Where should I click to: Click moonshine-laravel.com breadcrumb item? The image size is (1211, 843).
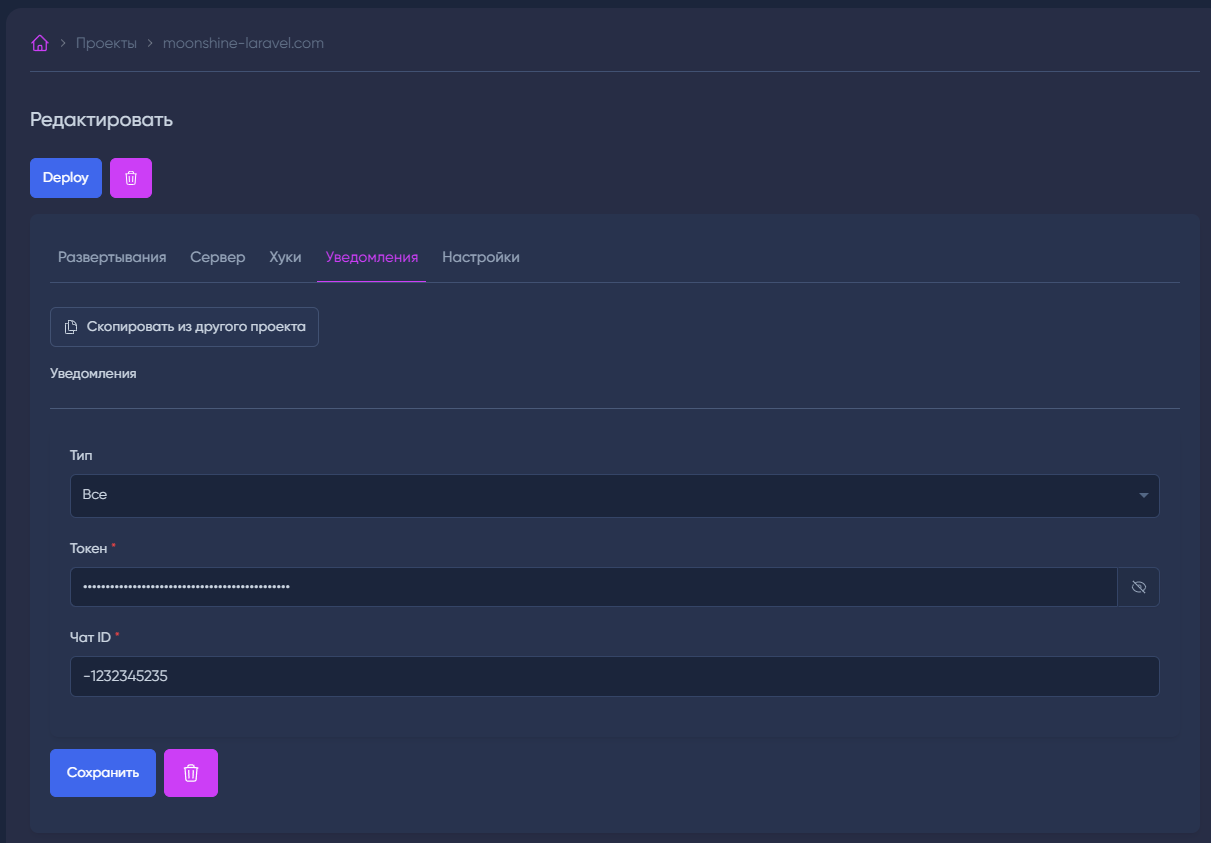click(243, 43)
